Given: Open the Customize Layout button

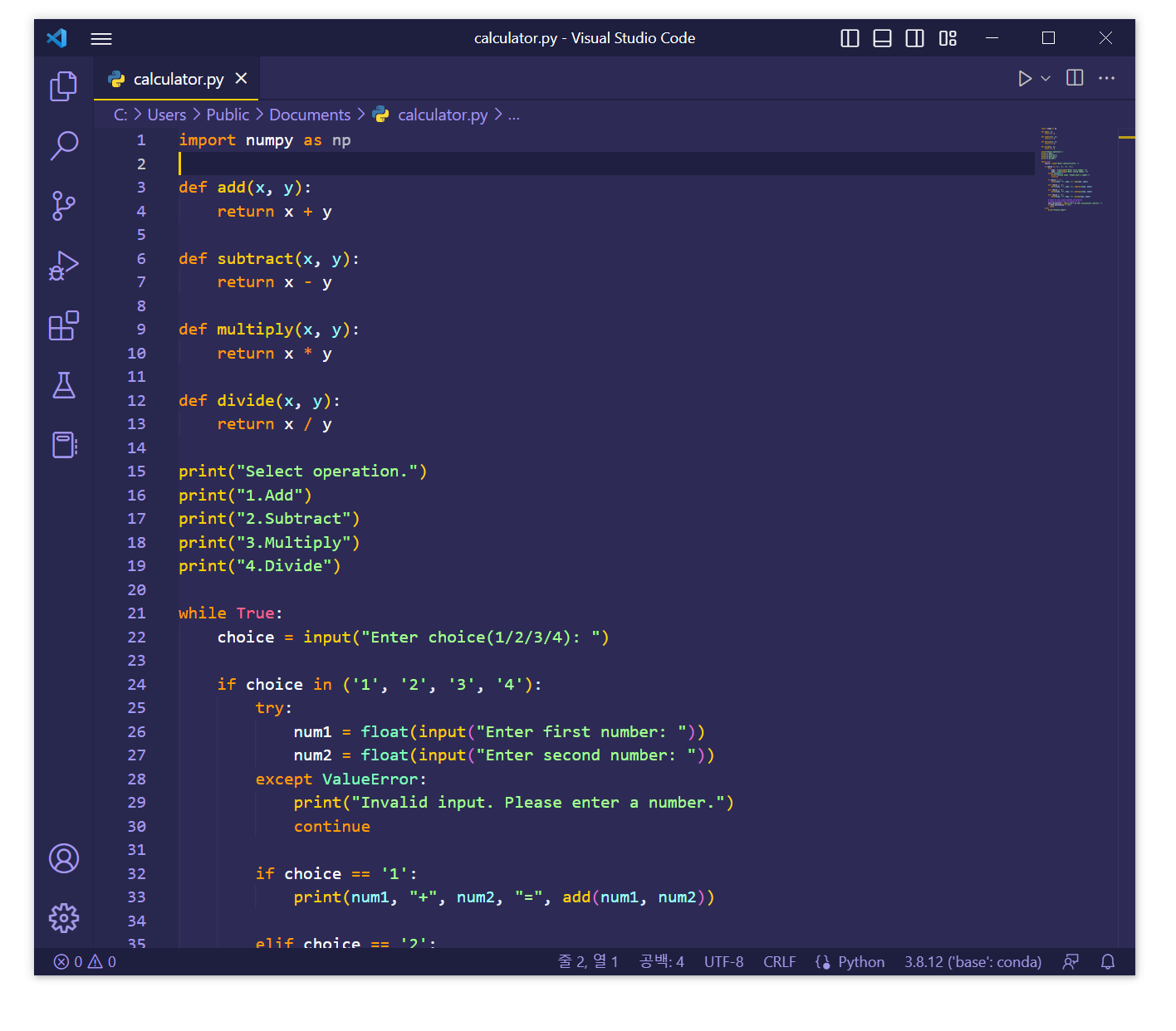Looking at the screenshot, I should pyautogui.click(x=948, y=38).
